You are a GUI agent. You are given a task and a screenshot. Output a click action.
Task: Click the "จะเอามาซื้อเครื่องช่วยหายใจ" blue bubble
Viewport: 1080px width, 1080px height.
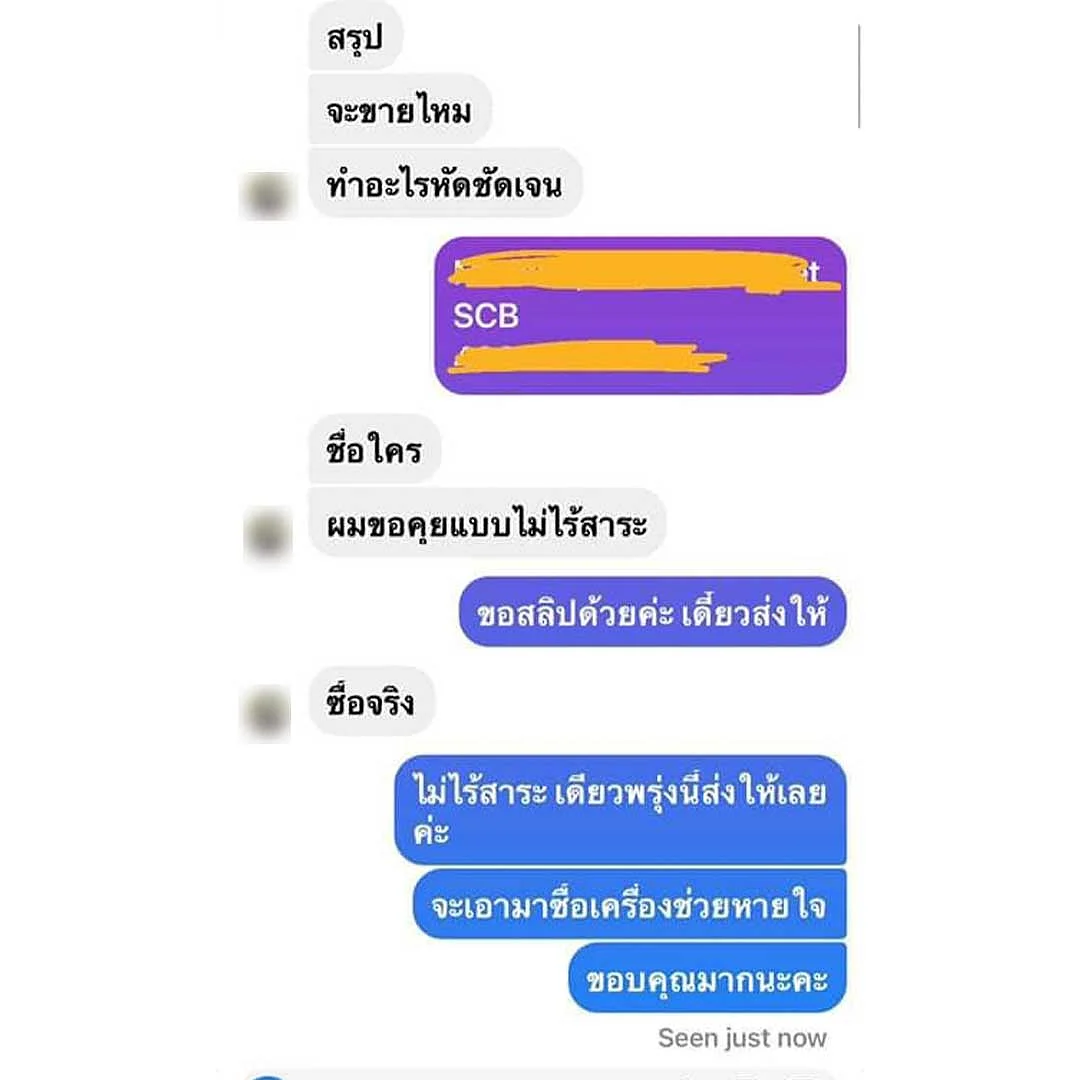point(630,904)
